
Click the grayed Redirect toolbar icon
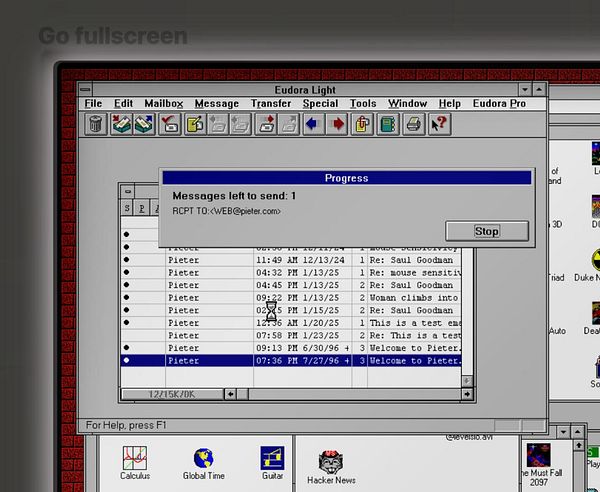point(289,124)
